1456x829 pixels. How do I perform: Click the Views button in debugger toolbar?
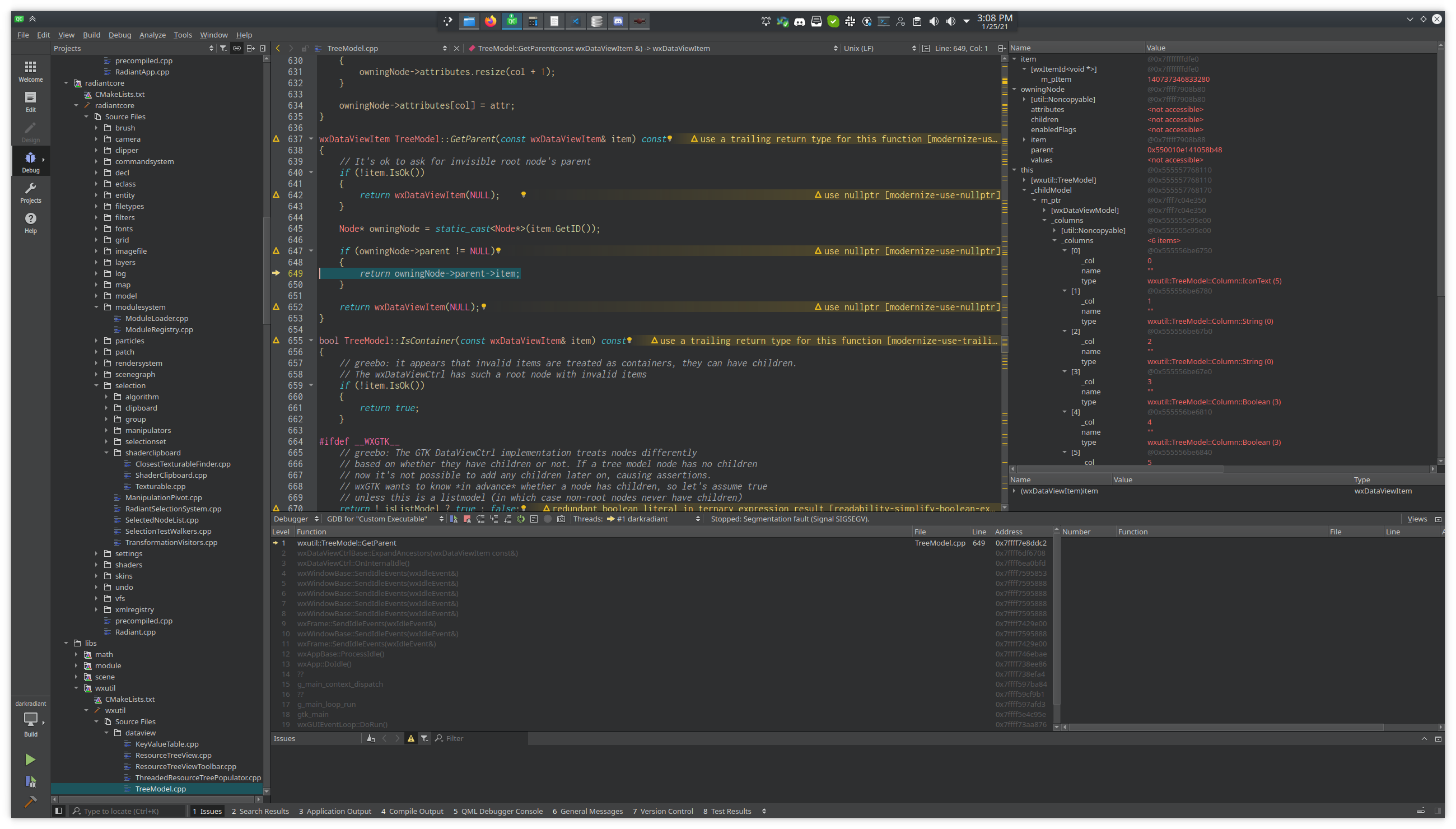pos(1416,519)
